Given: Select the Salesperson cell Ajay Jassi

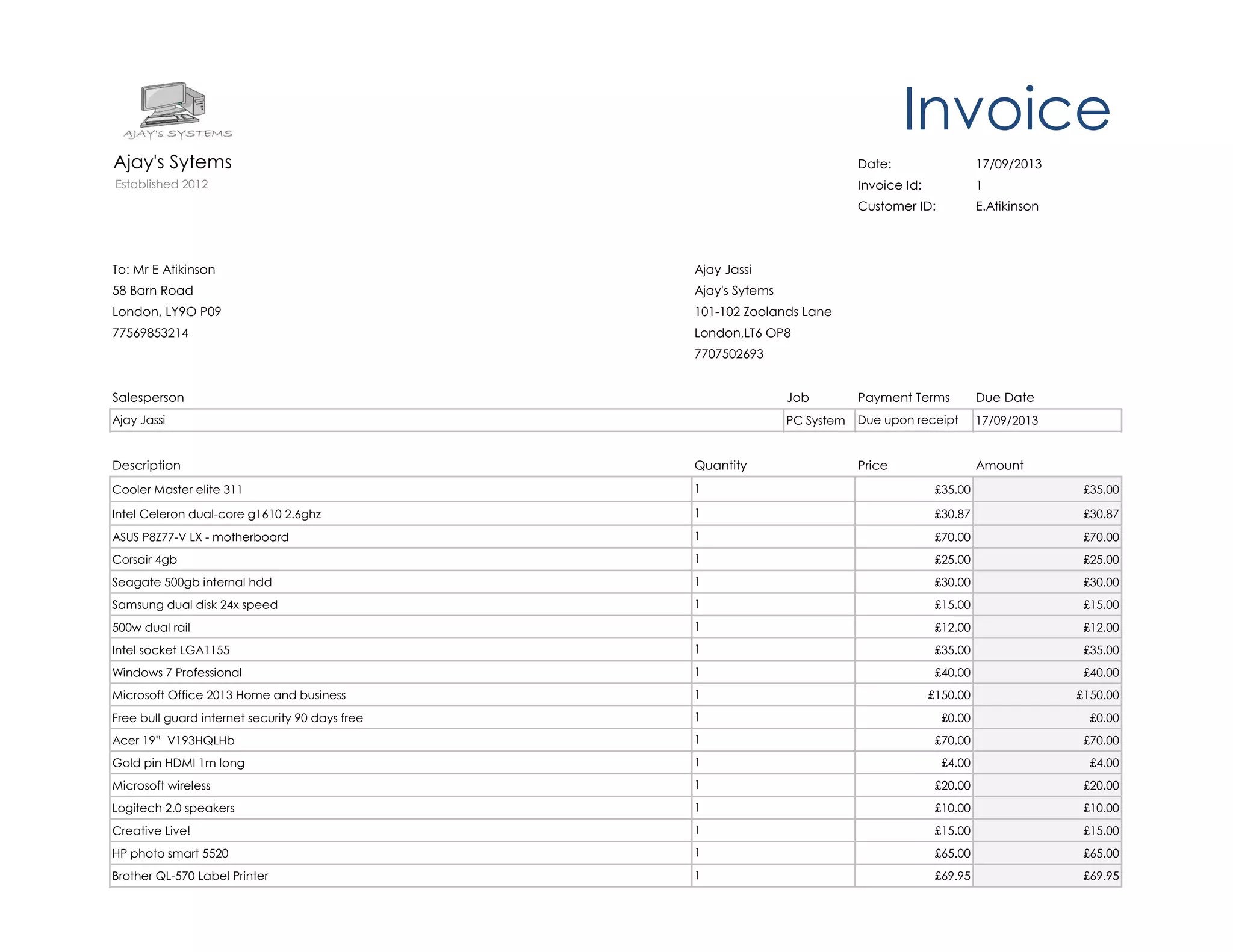Looking at the screenshot, I should pos(139,420).
